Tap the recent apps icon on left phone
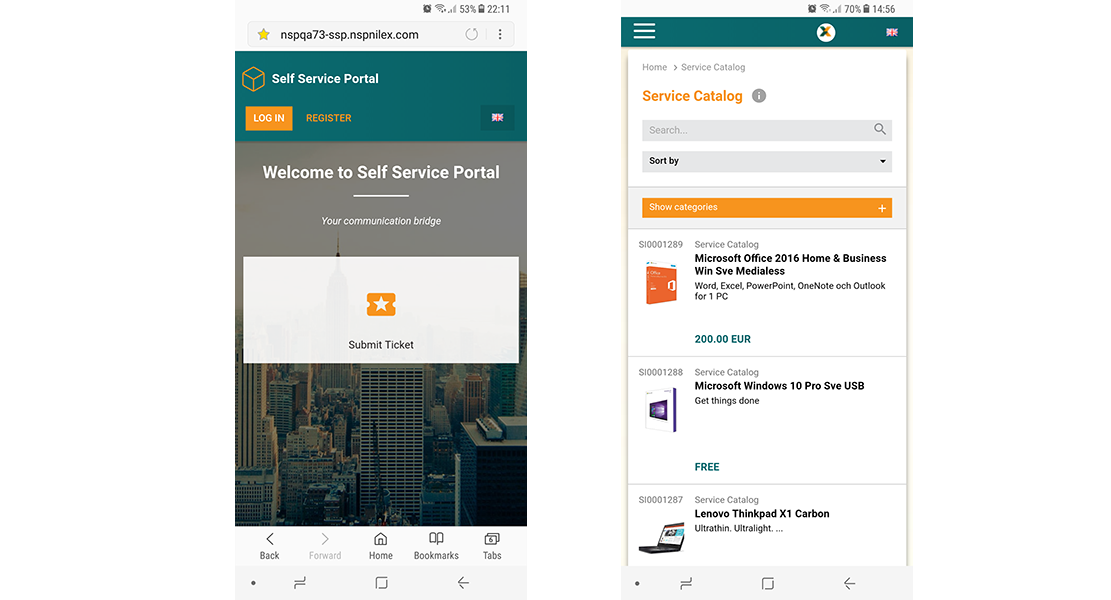1111x600 pixels. click(300, 583)
